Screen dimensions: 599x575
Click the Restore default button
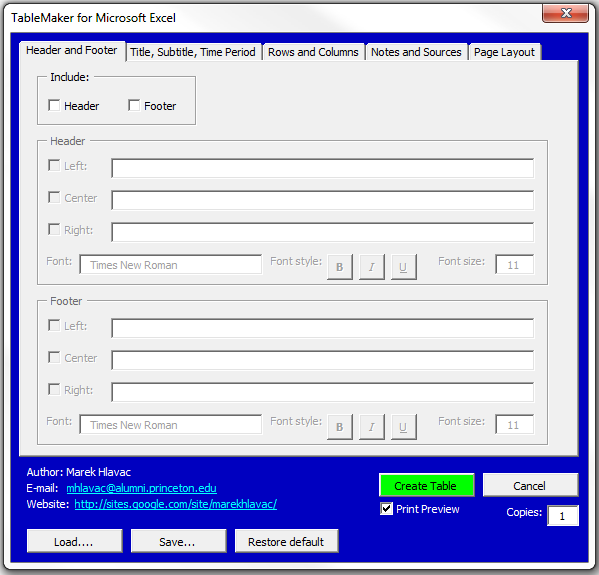pos(287,541)
